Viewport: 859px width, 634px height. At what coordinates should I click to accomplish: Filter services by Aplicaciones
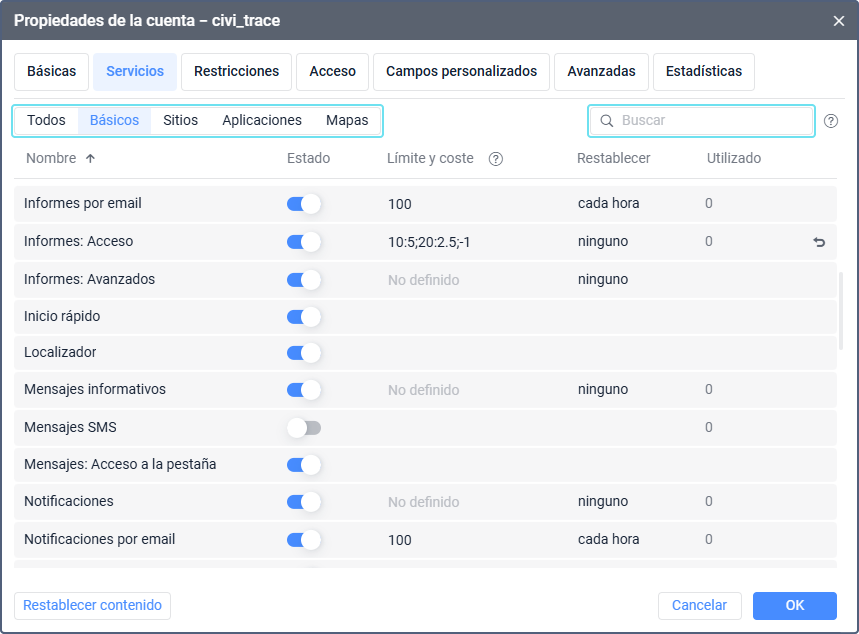(262, 121)
